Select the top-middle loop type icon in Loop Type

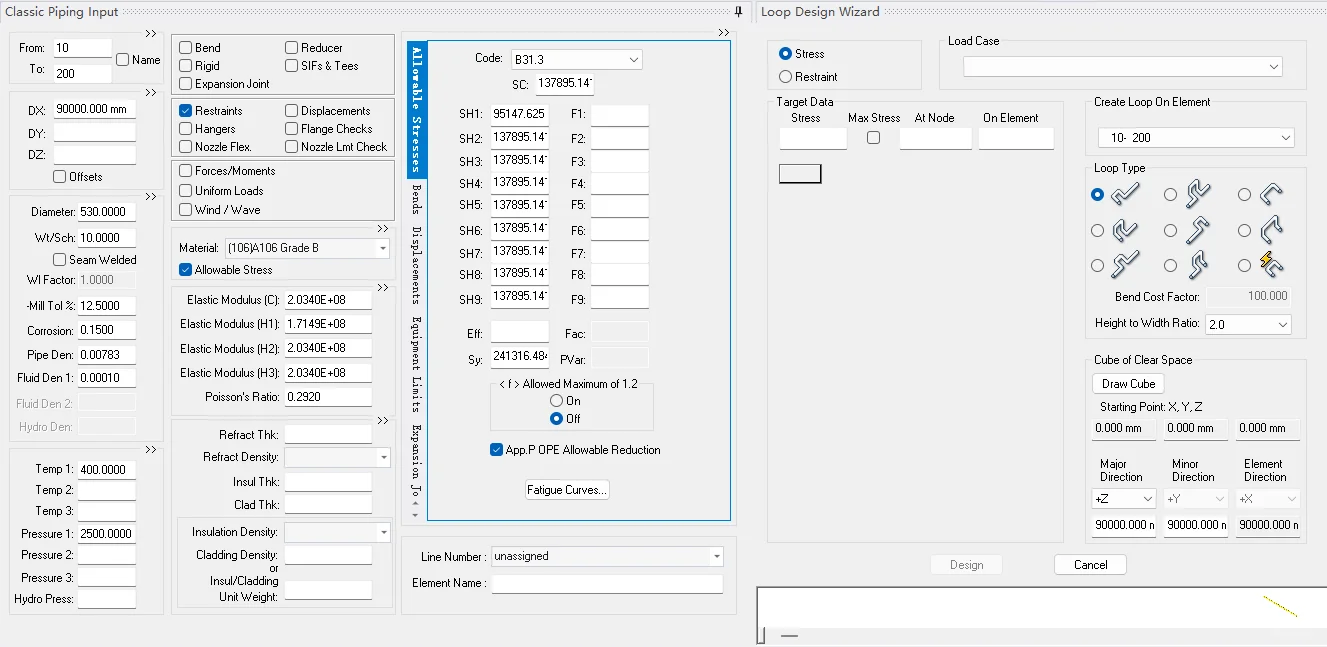coord(1197,195)
